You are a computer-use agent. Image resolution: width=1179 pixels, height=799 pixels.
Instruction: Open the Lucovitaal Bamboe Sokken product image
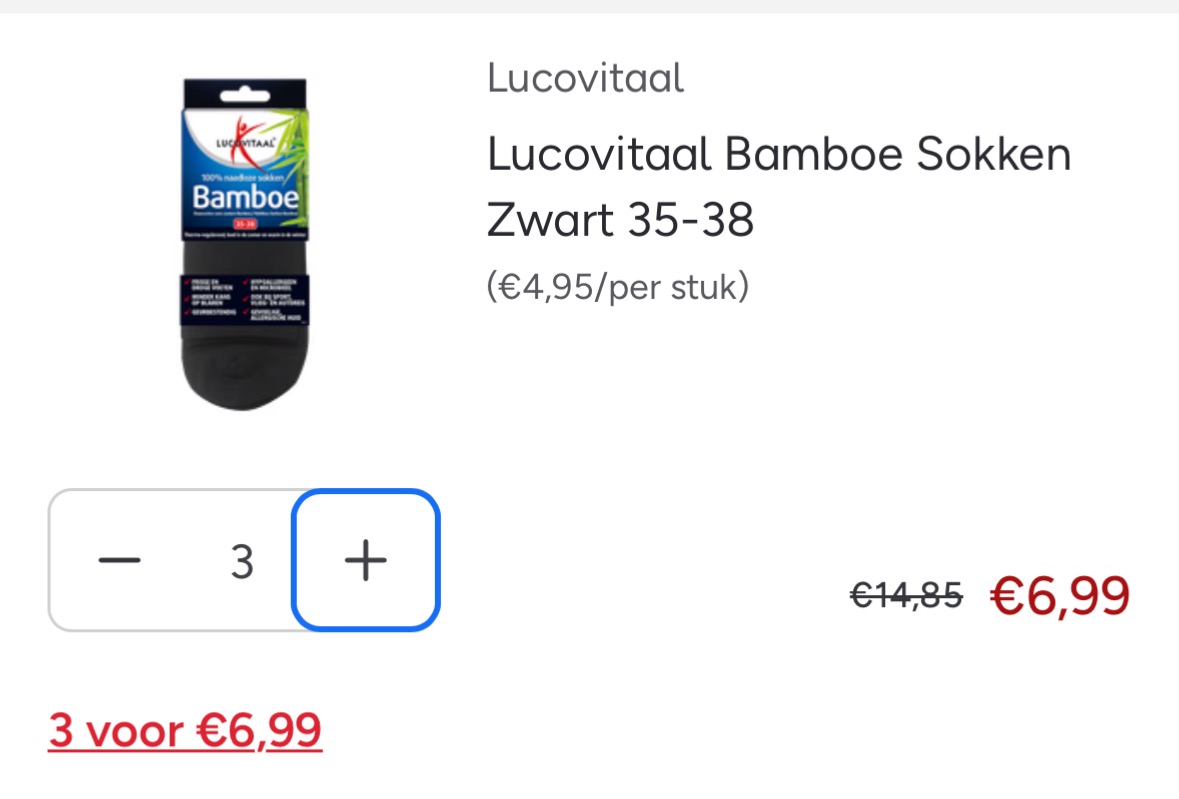click(x=243, y=240)
